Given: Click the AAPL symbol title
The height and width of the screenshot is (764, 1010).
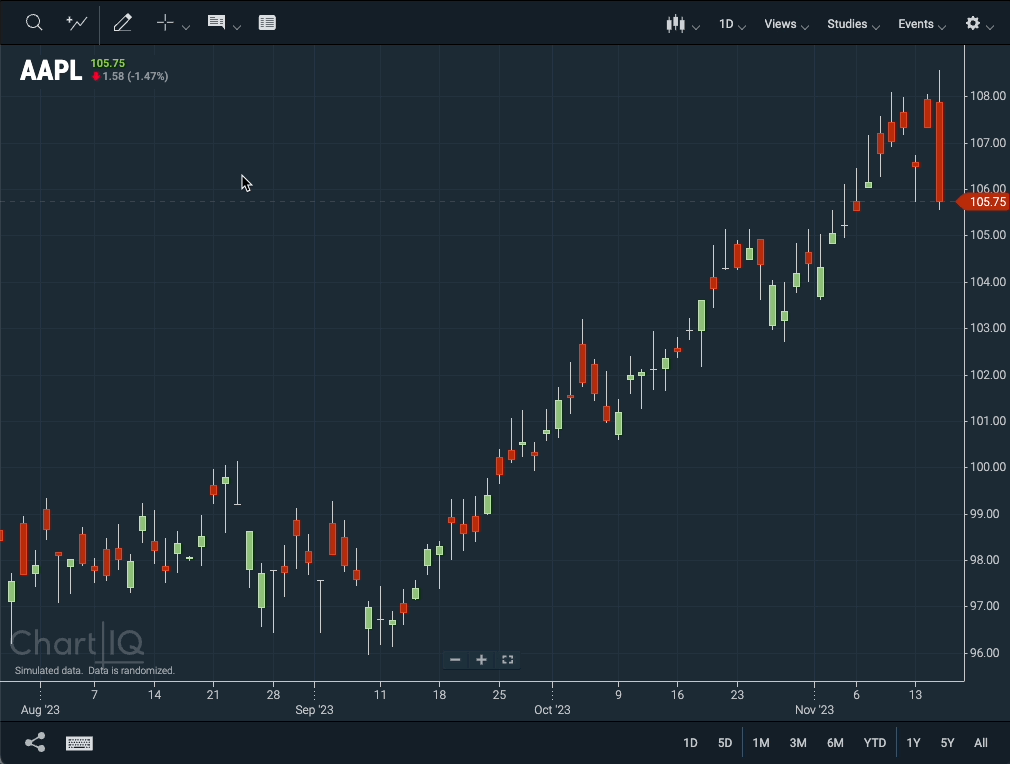Looking at the screenshot, I should 51,70.
